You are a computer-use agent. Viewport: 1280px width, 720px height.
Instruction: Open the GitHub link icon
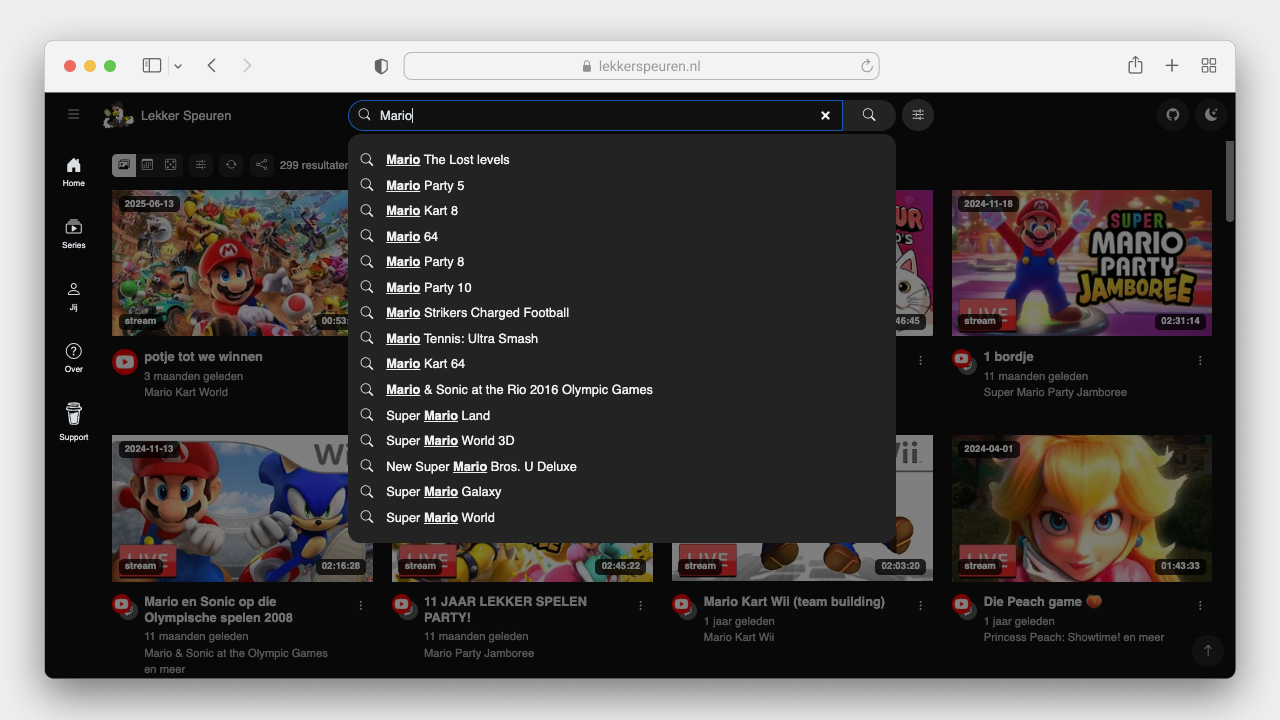1173,115
